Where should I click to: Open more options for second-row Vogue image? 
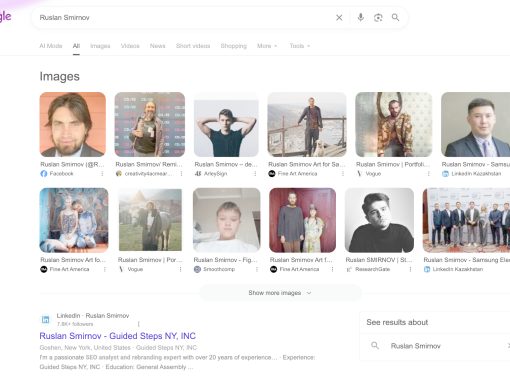tap(180, 269)
